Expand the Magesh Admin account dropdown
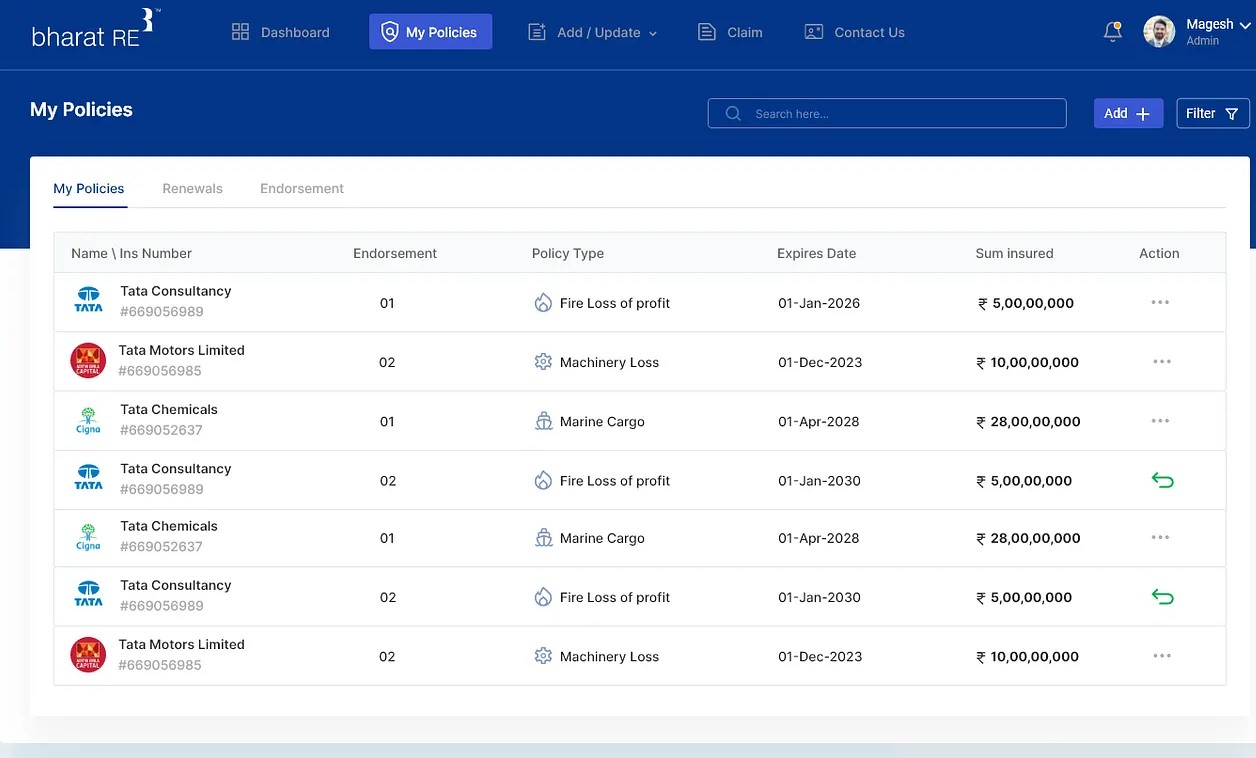 (x=1244, y=27)
